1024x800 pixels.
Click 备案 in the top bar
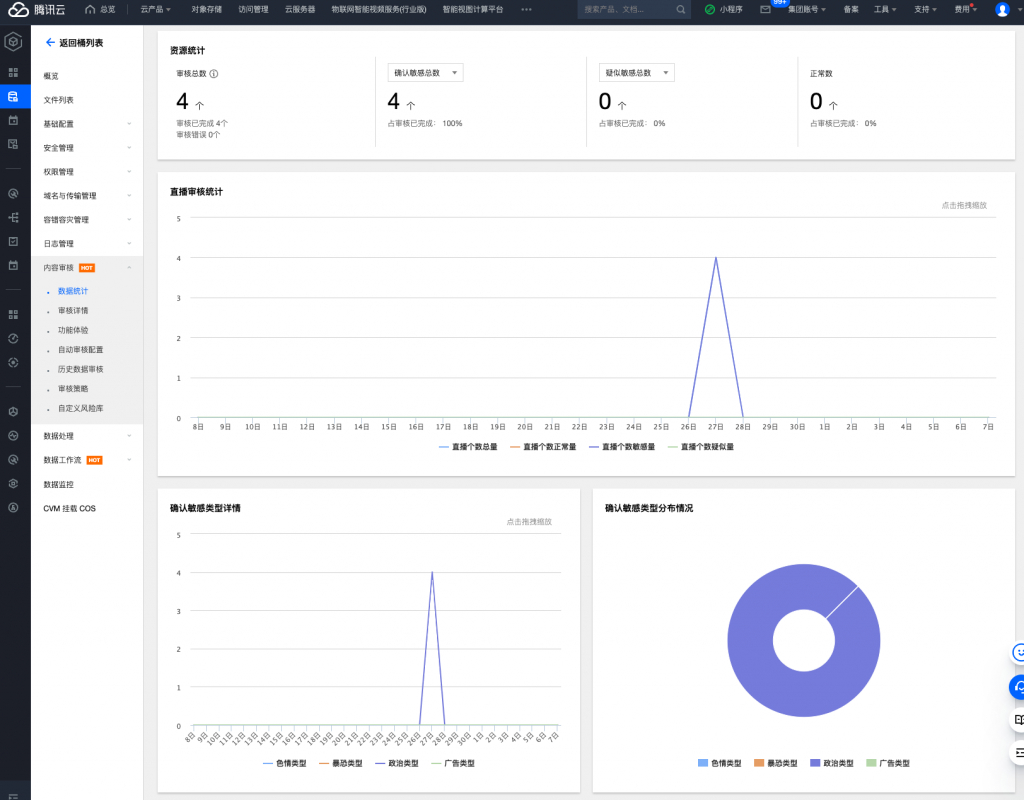tap(850, 9)
